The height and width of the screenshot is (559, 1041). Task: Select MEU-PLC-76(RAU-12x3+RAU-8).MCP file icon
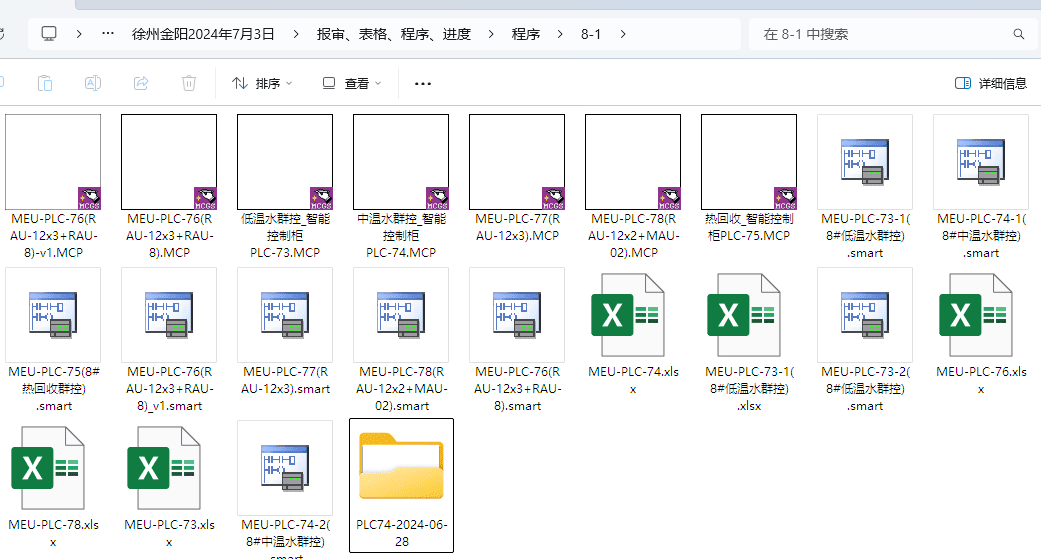pyautogui.click(x=169, y=162)
